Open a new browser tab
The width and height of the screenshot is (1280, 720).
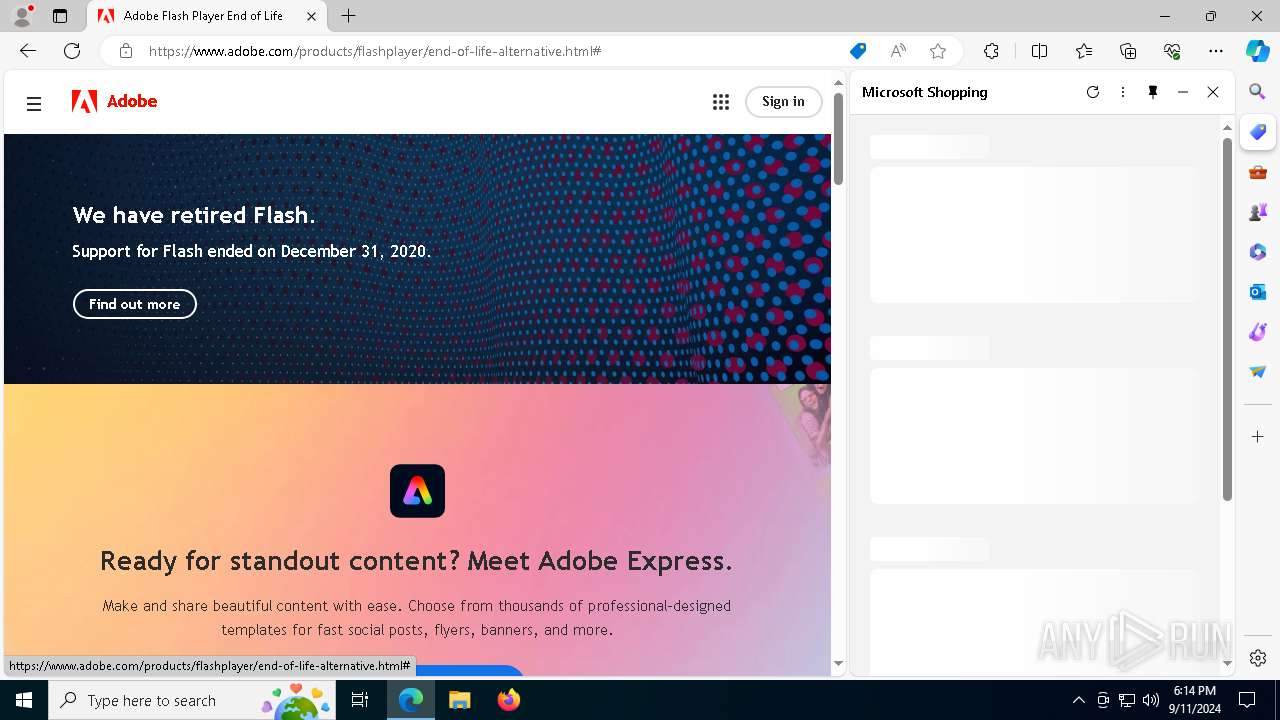click(348, 16)
